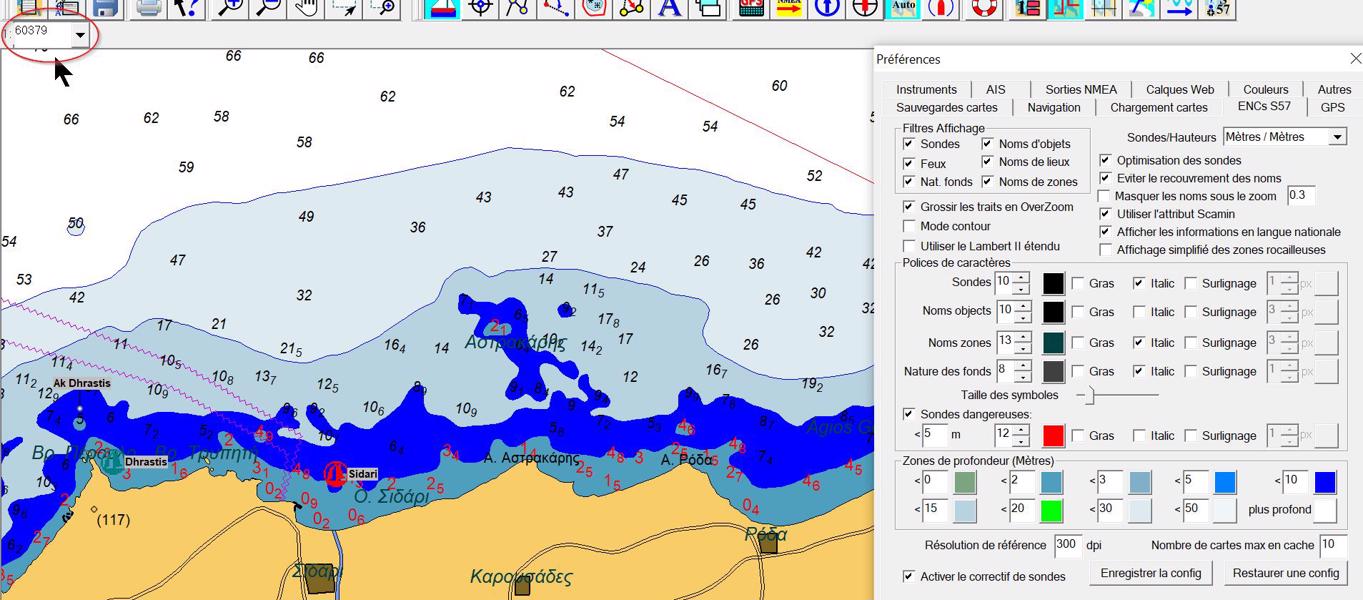1363x600 pixels.
Task: Click the numbered list chart icon
Action: click(1027, 8)
